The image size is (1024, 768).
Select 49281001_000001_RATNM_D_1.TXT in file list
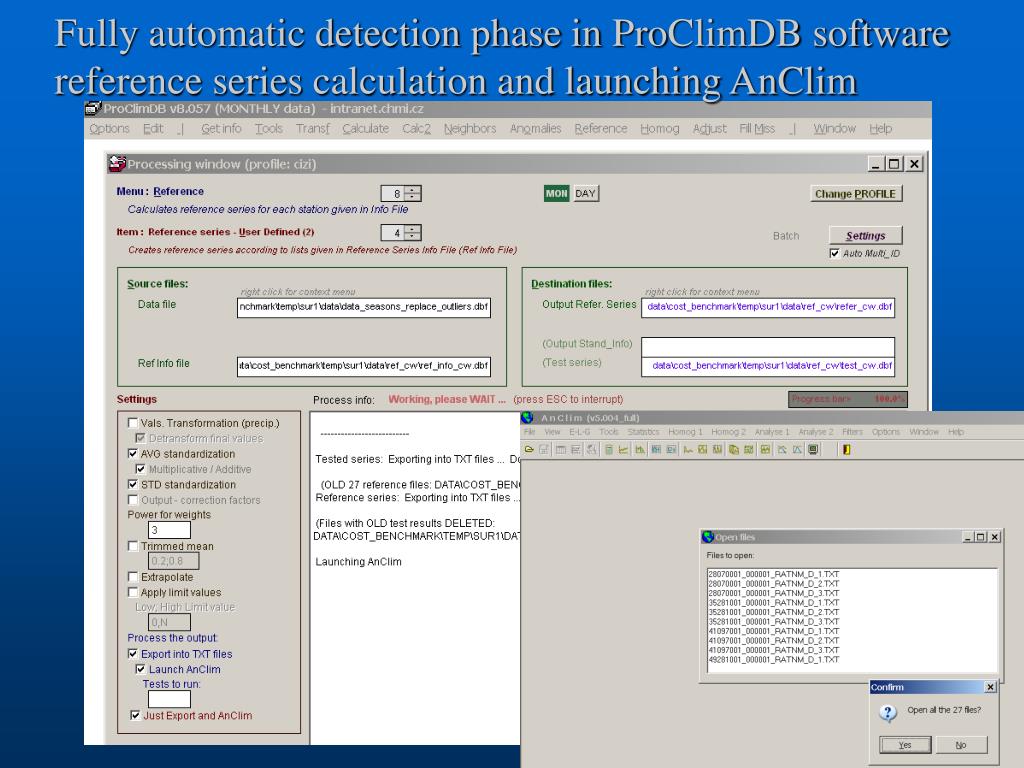coord(773,660)
